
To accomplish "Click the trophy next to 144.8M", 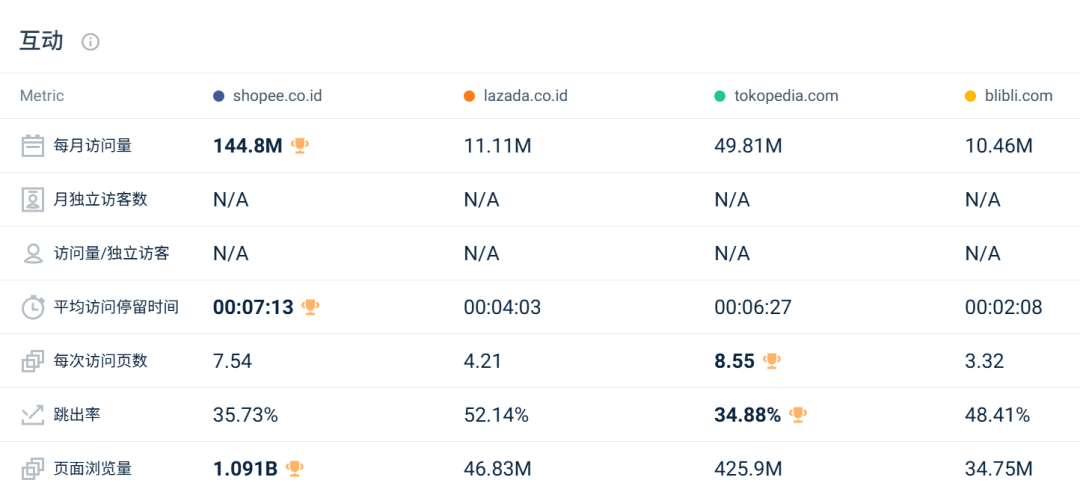I will coord(300,145).
